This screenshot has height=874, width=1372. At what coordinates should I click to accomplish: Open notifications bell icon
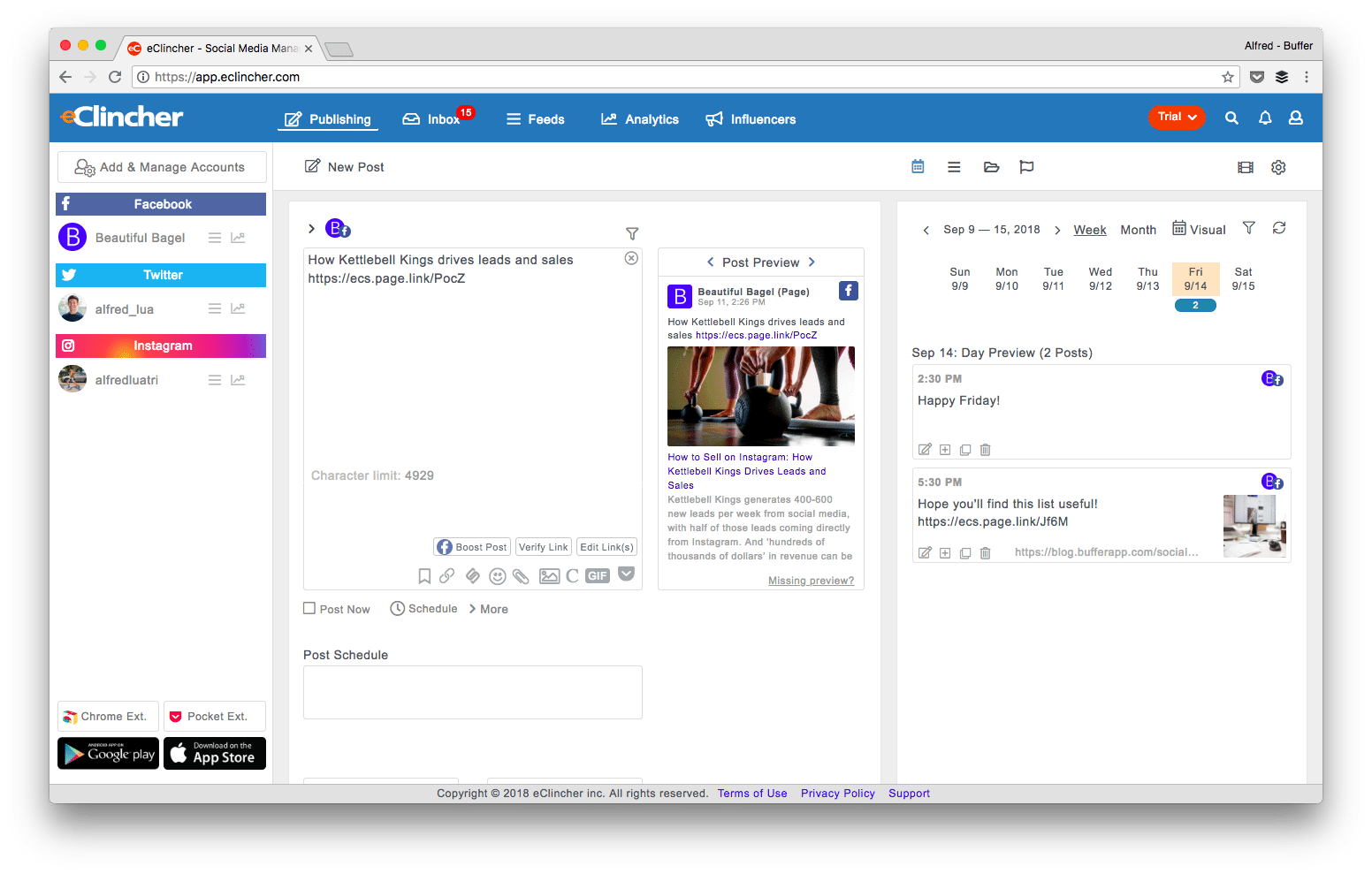click(x=1265, y=118)
